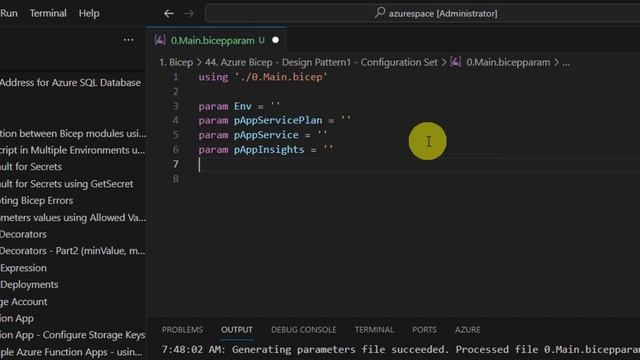This screenshot has height=360, width=640.
Task: Click line number 2 in gutter
Action: (x=176, y=91)
